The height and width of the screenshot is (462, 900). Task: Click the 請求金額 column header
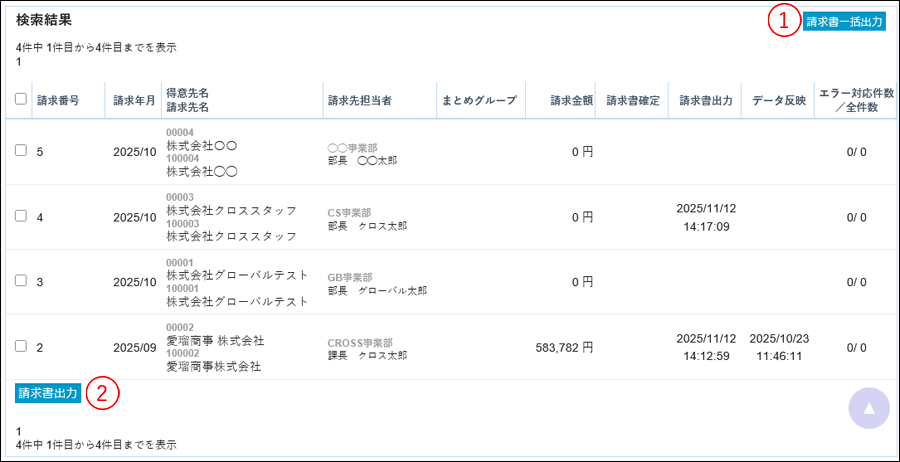[571, 100]
